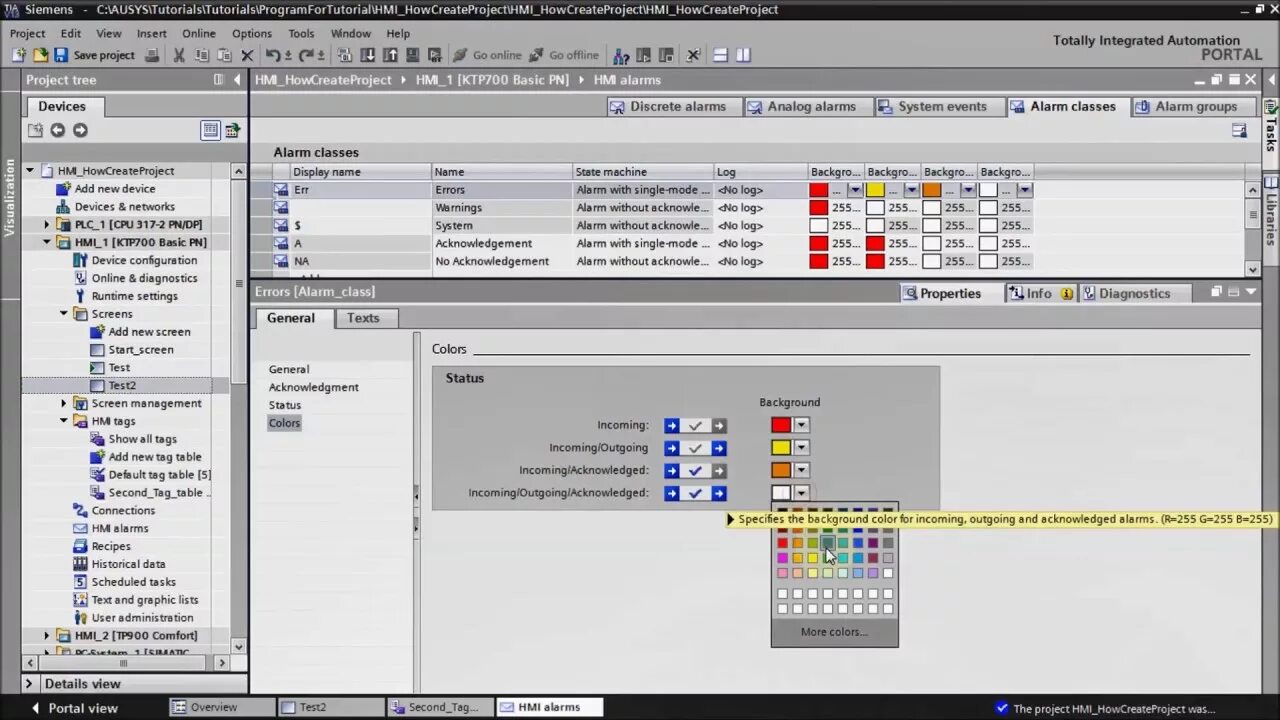
Task: Open the Project menu
Action: point(28,33)
